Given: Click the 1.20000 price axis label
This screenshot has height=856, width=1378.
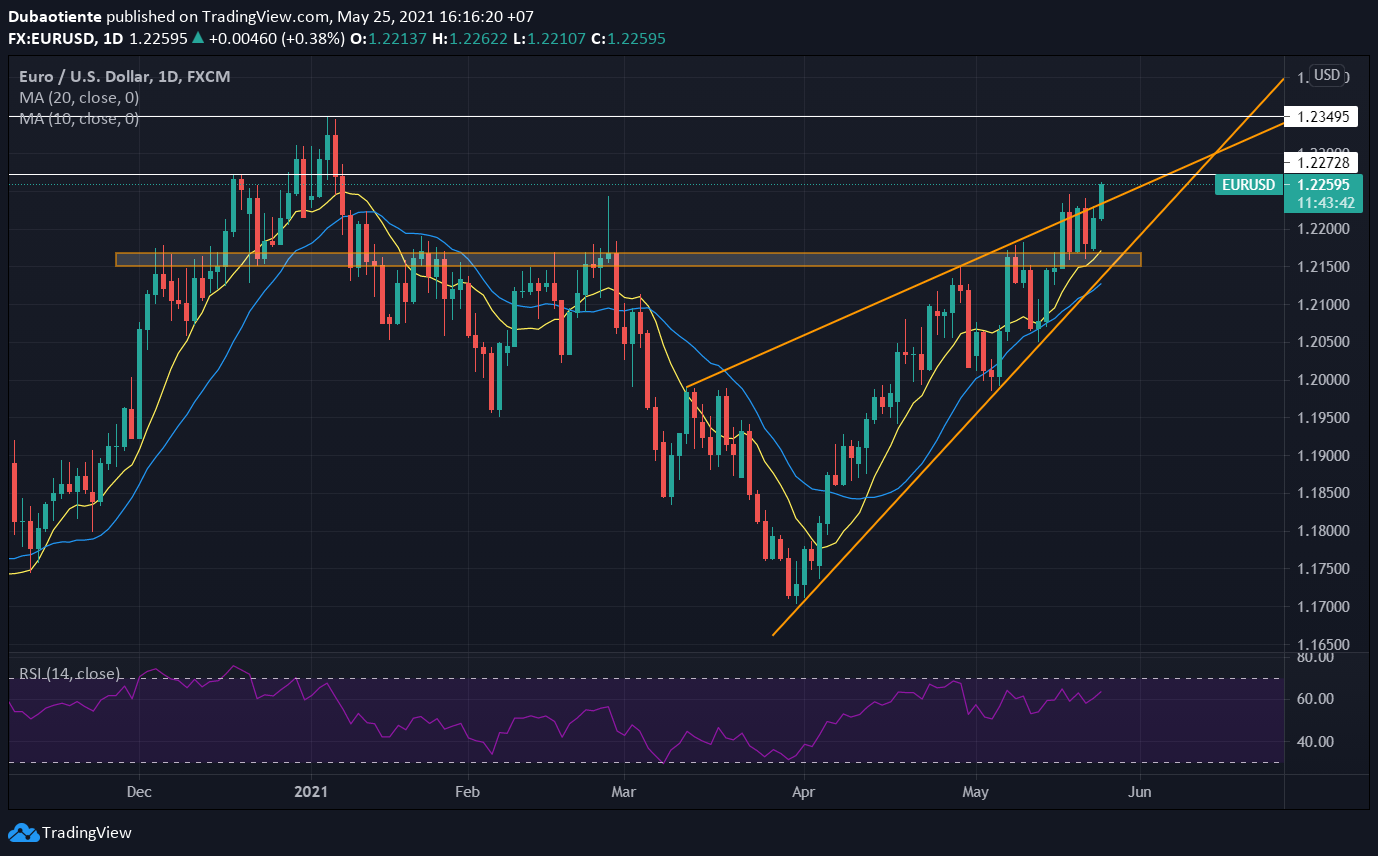Looking at the screenshot, I should point(1321,380).
